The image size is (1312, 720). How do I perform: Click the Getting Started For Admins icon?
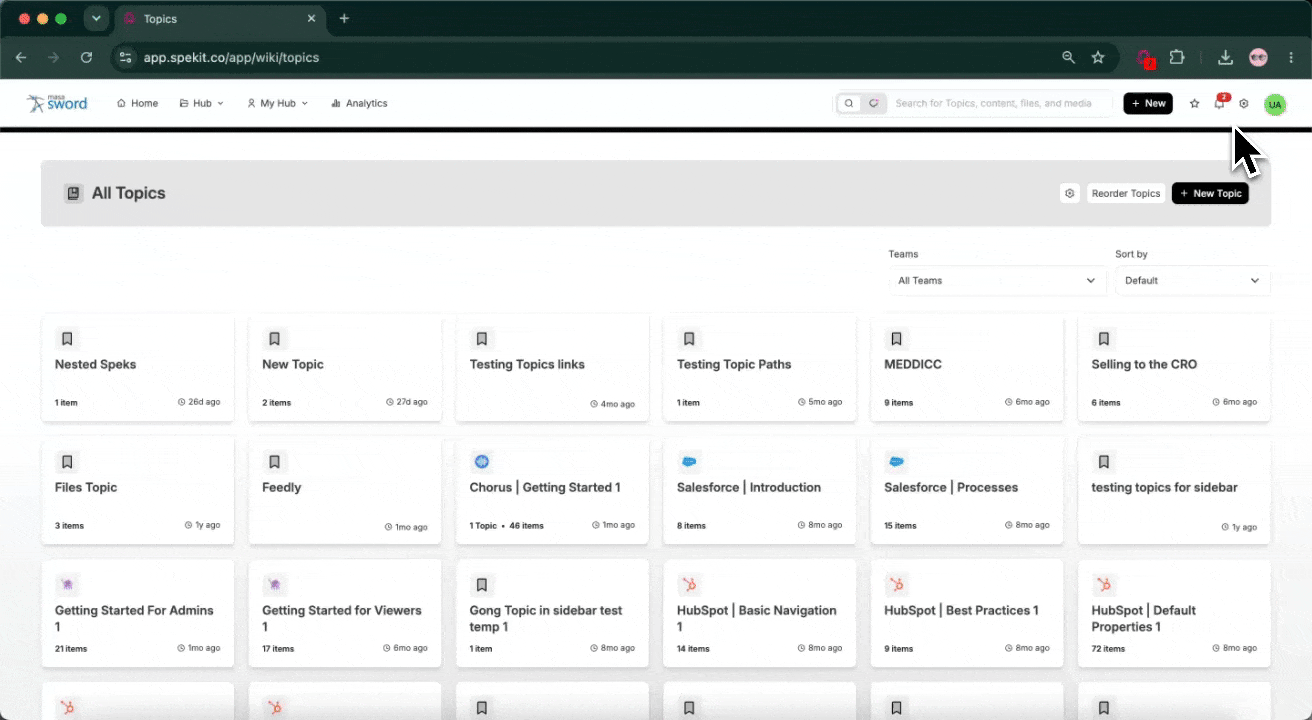pos(67,585)
